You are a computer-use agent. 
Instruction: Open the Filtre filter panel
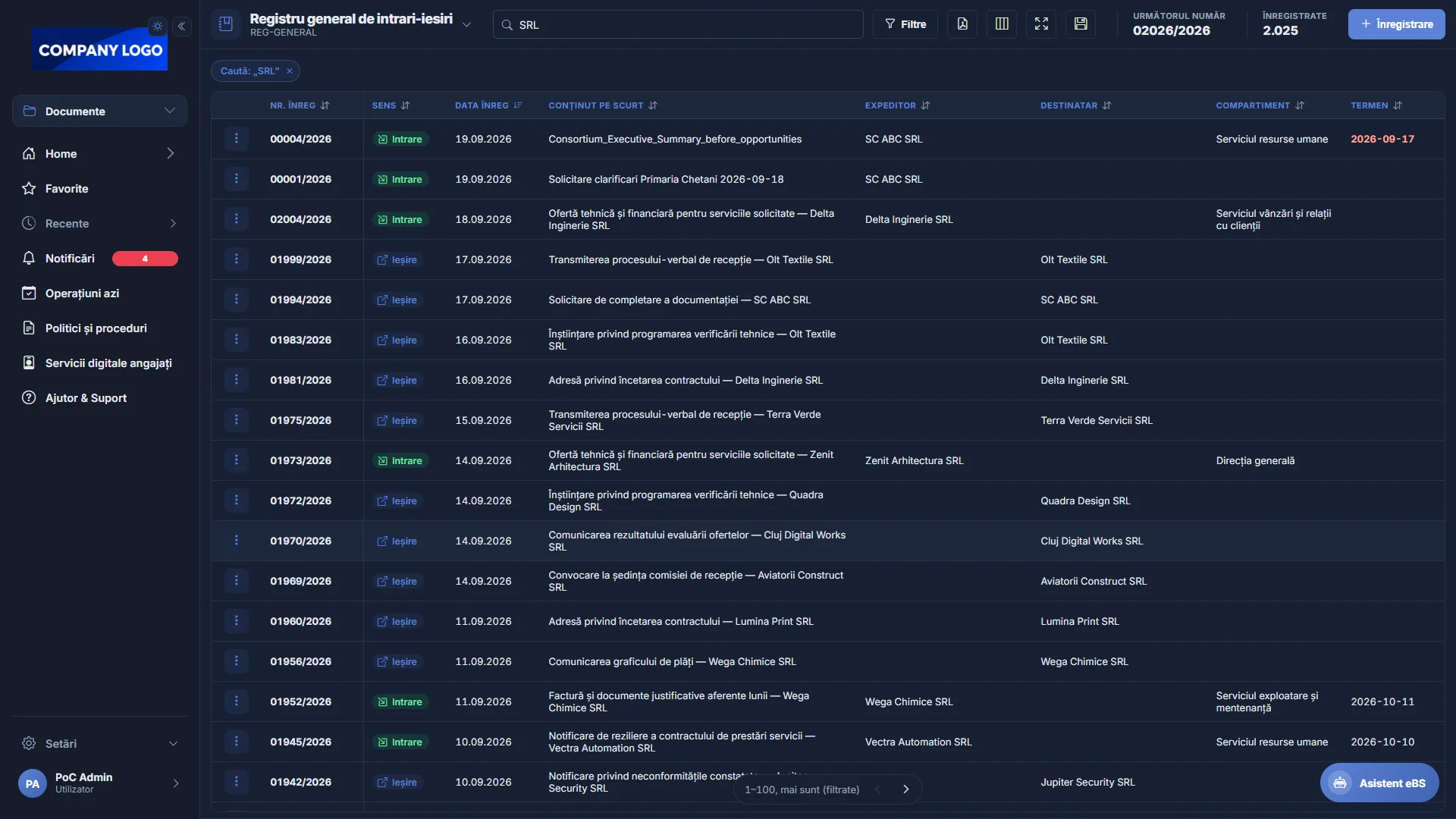(x=905, y=24)
